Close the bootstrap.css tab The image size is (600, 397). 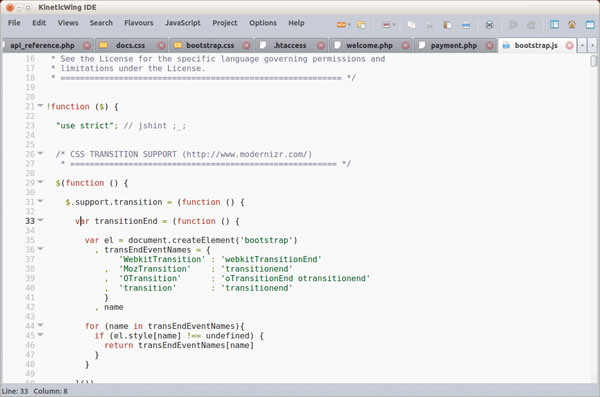click(x=246, y=45)
